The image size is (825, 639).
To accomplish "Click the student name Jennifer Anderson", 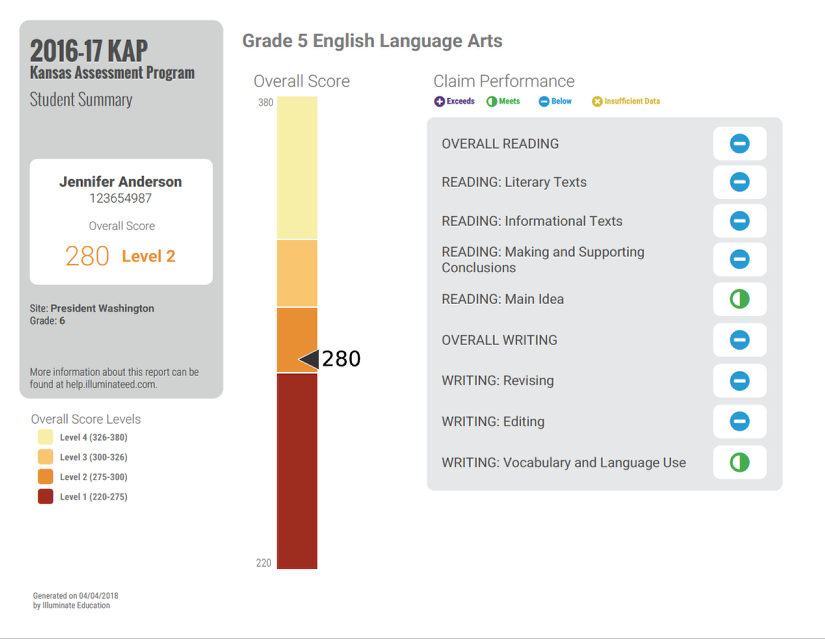I will coord(120,182).
